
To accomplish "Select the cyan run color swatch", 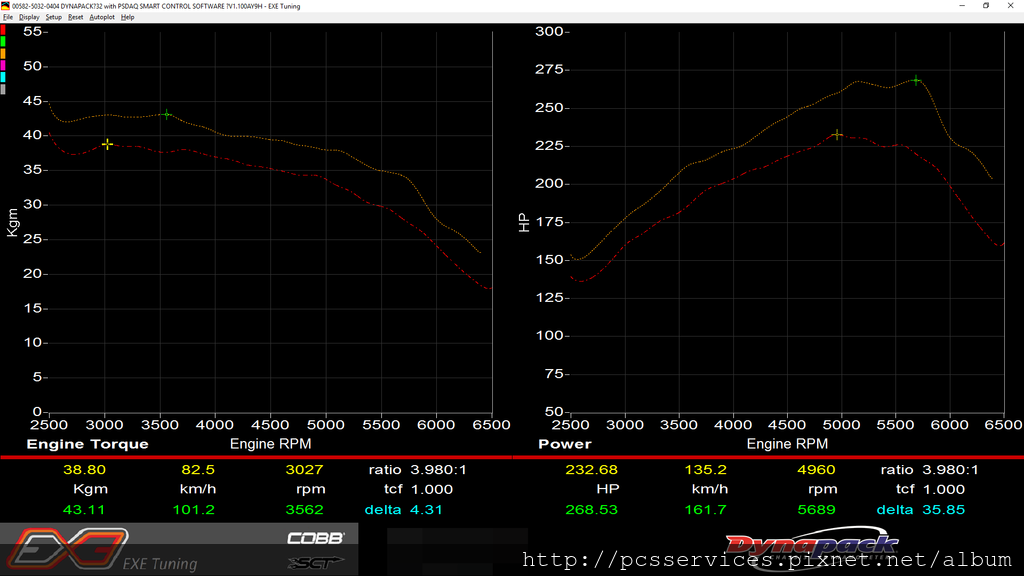I will click(x=3, y=77).
